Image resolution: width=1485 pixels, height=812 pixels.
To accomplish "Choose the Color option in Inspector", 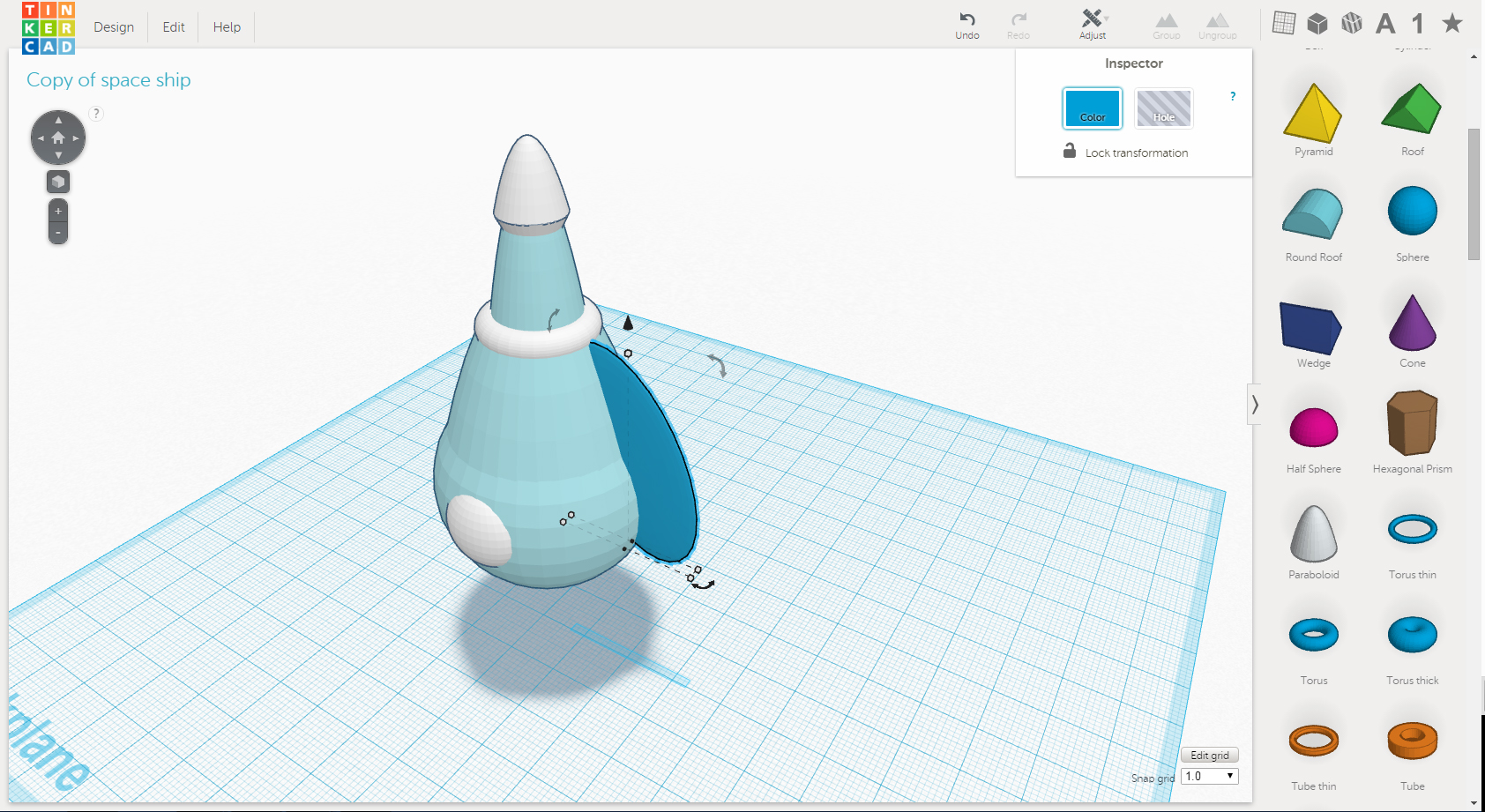I will click(x=1093, y=108).
